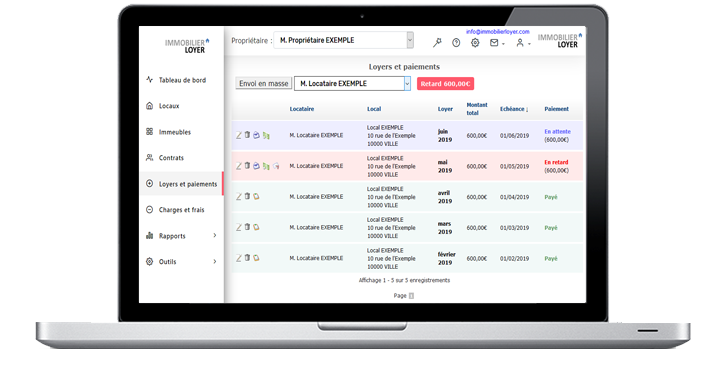Sort by Local column
This screenshot has height=376, width=711.
pos(374,109)
